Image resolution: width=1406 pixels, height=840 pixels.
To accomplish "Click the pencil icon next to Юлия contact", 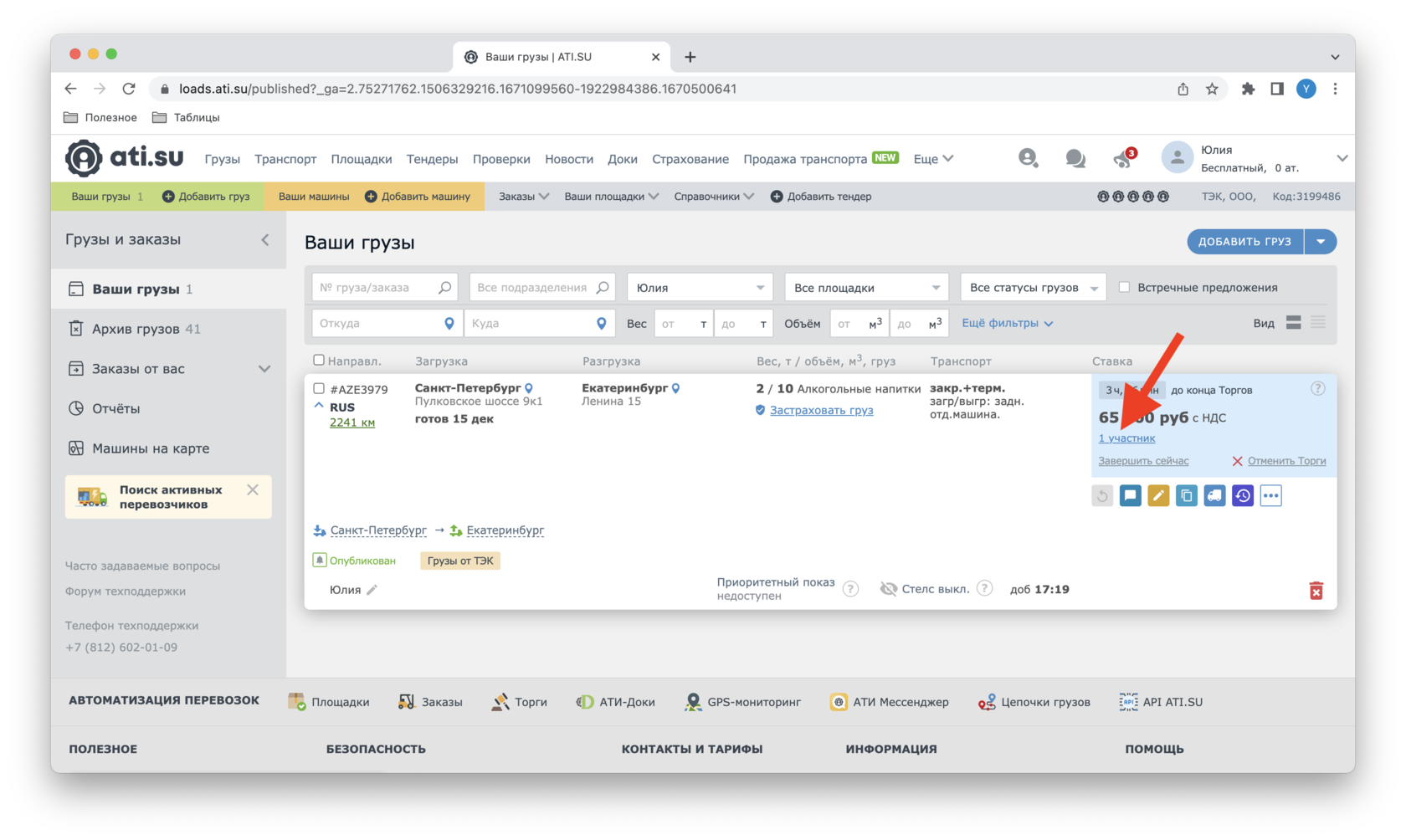I will pyautogui.click(x=372, y=590).
